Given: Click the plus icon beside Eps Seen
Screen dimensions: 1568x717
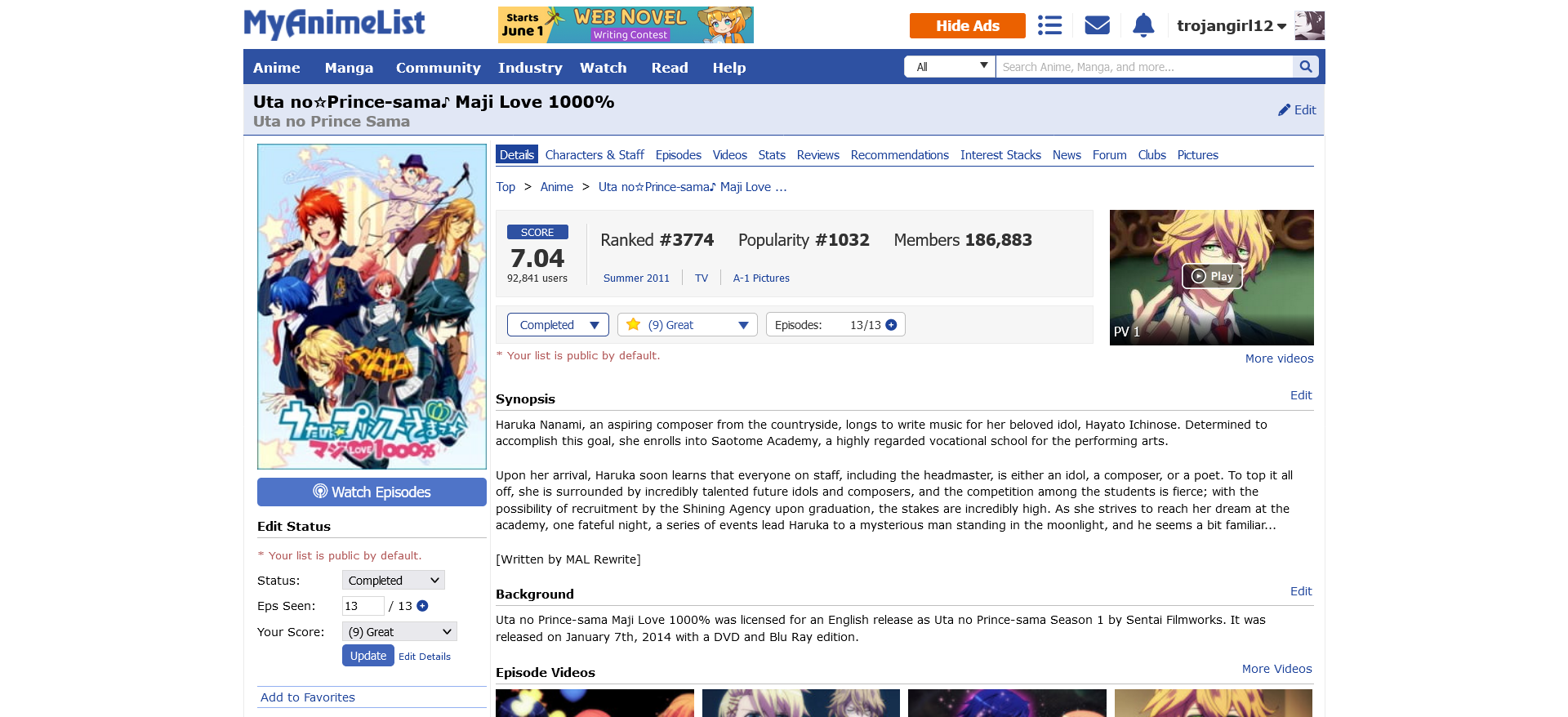Looking at the screenshot, I should point(422,606).
